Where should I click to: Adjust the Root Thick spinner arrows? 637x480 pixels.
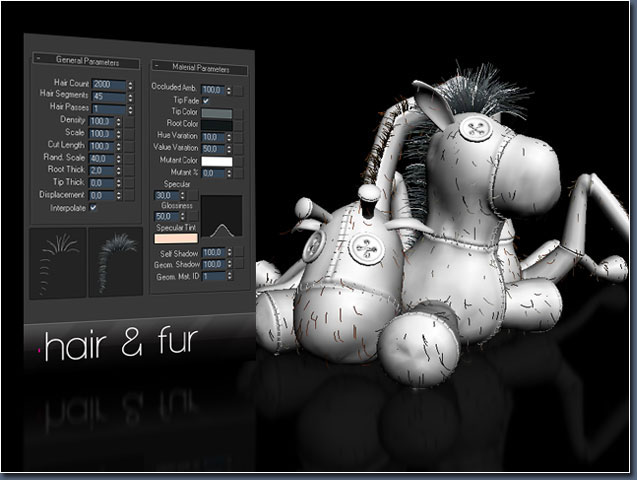click(119, 171)
